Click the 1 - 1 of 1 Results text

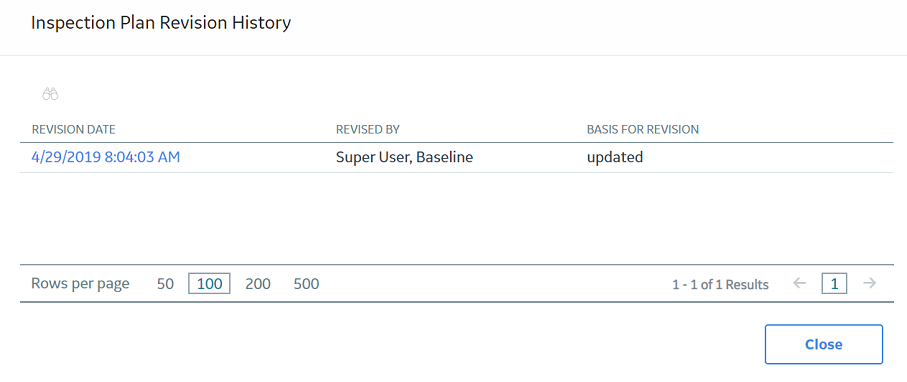pyautogui.click(x=720, y=284)
